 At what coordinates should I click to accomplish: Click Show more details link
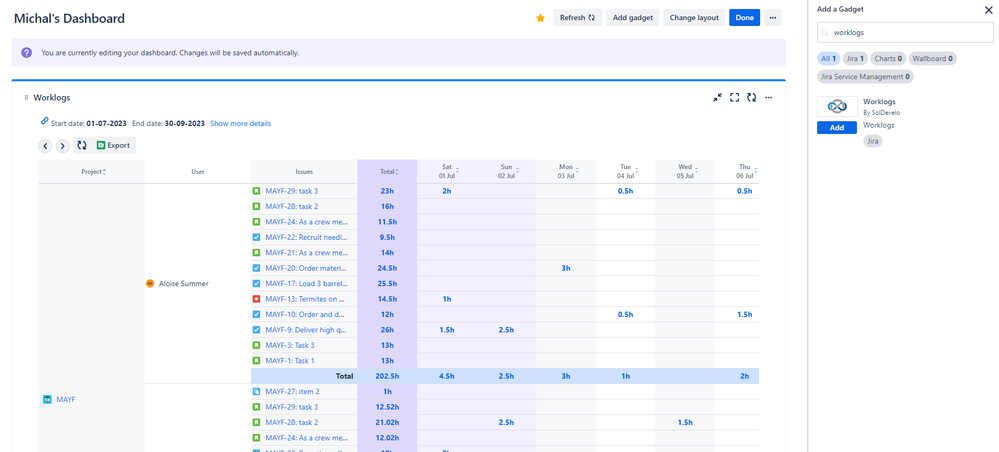click(240, 124)
